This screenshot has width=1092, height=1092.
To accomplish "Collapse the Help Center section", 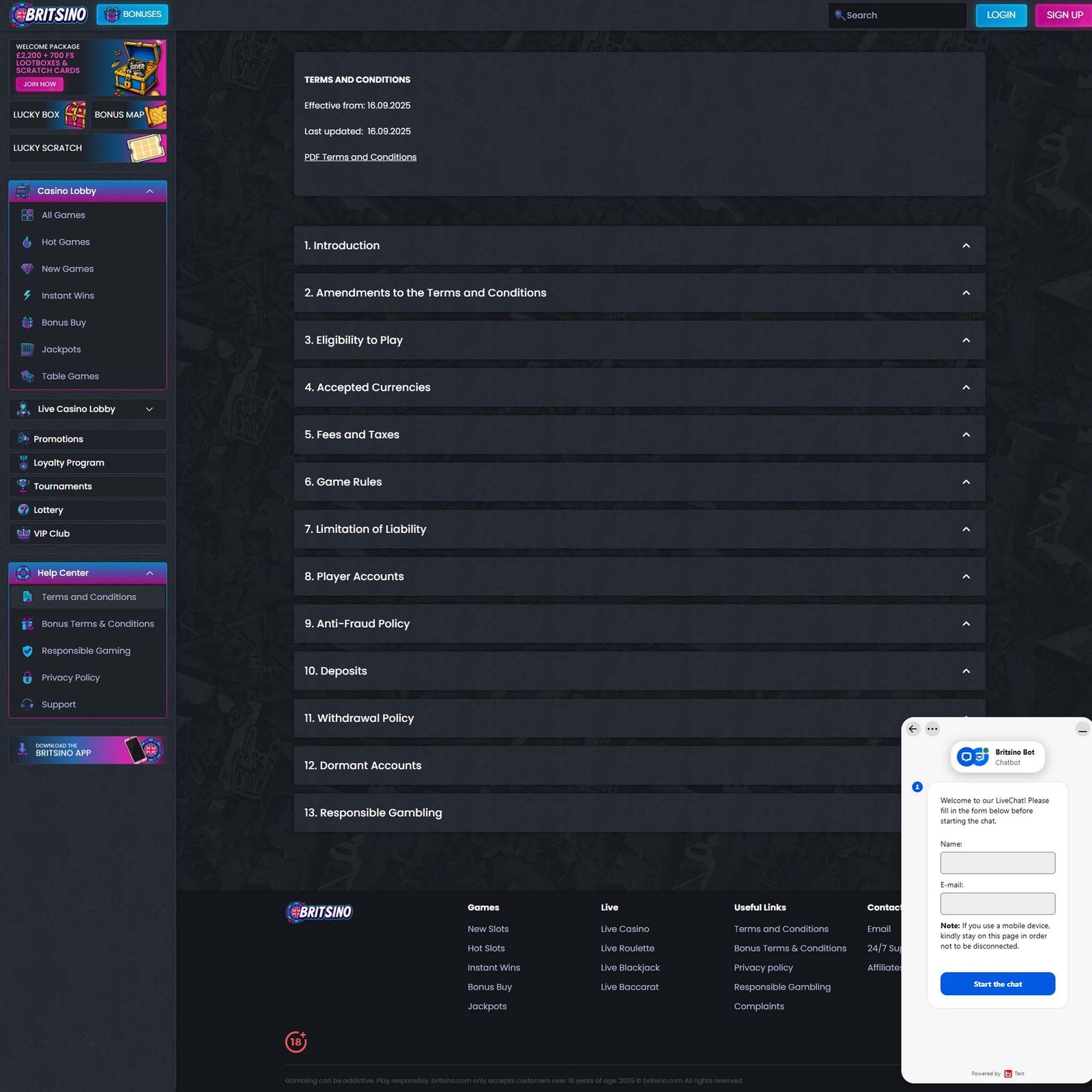I will pyautogui.click(x=149, y=573).
